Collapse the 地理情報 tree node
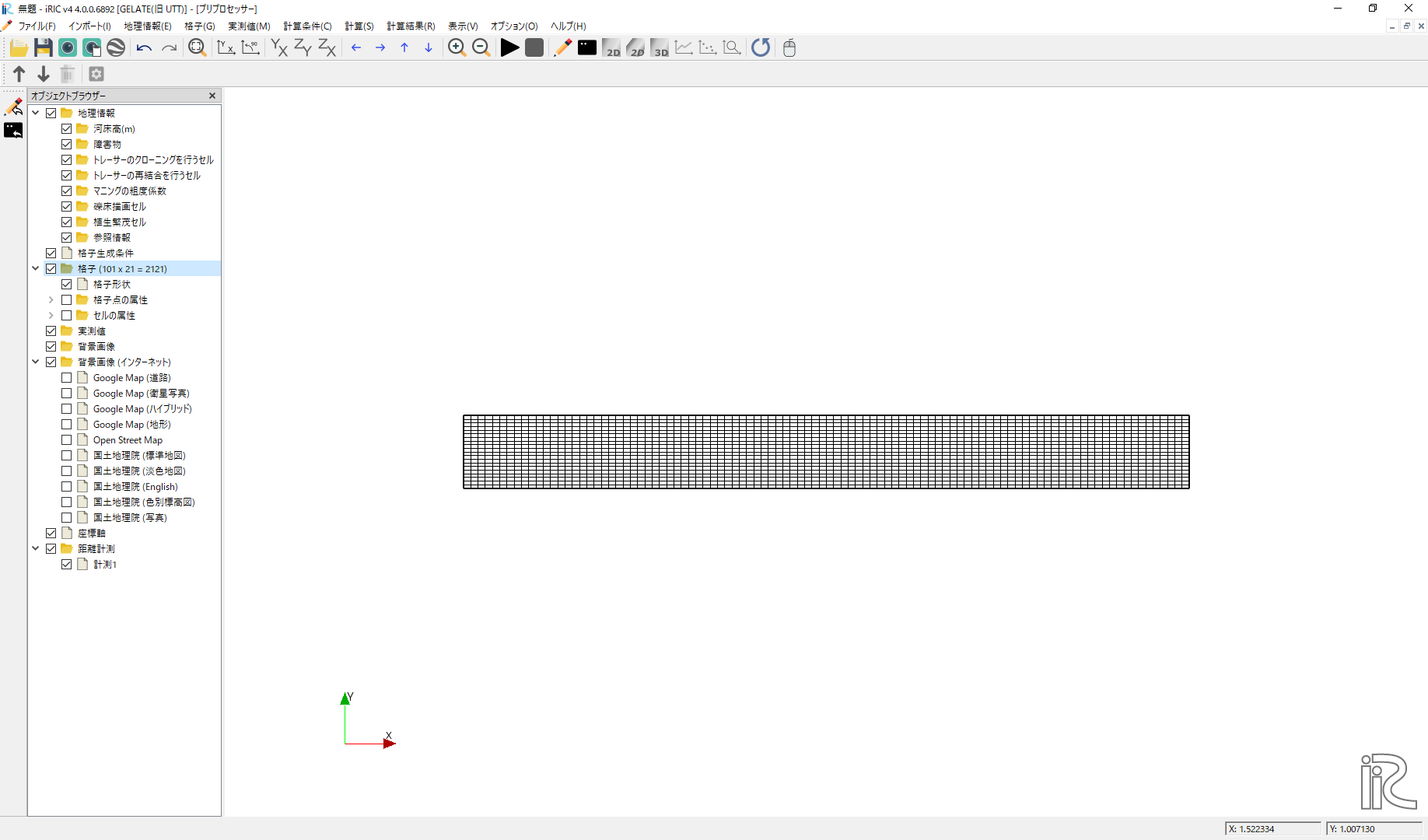 click(x=36, y=114)
